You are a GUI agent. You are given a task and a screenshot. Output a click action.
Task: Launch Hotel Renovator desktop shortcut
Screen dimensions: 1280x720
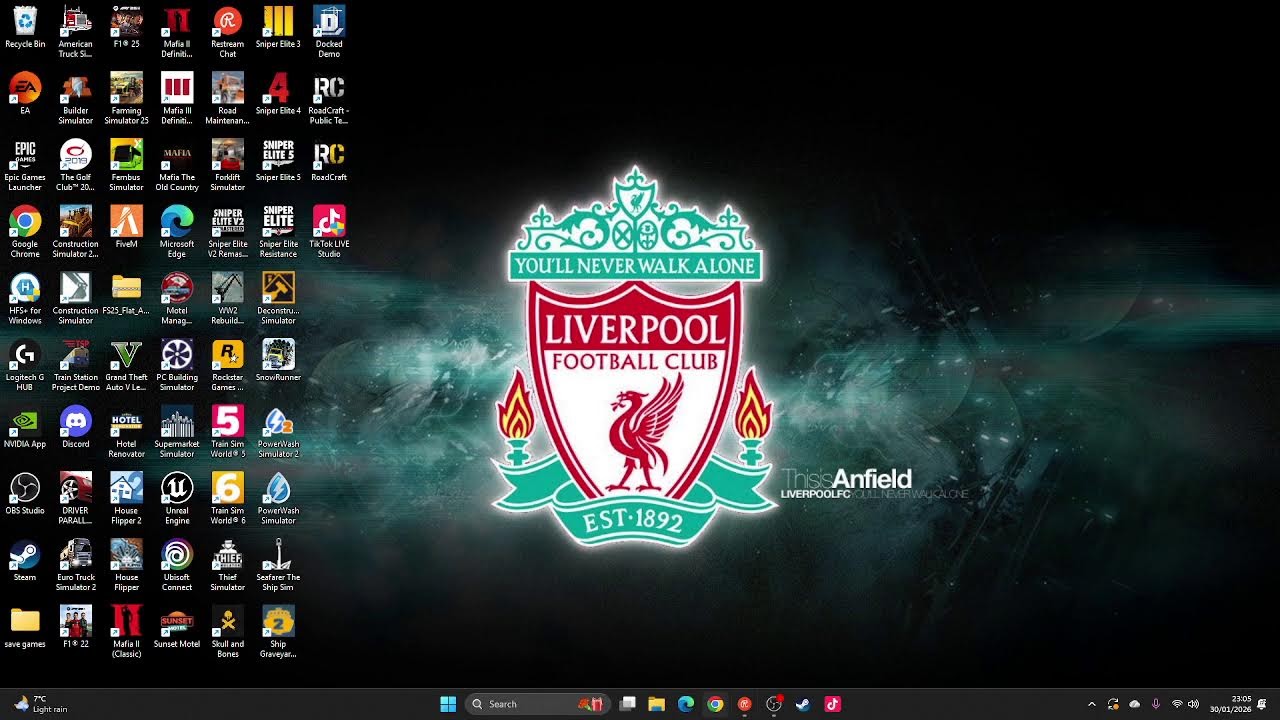126,432
